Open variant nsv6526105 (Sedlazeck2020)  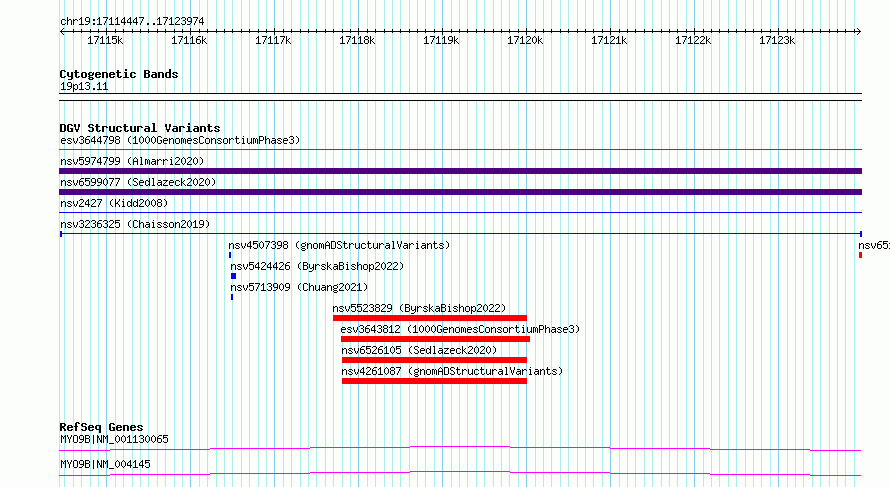tap(419, 350)
